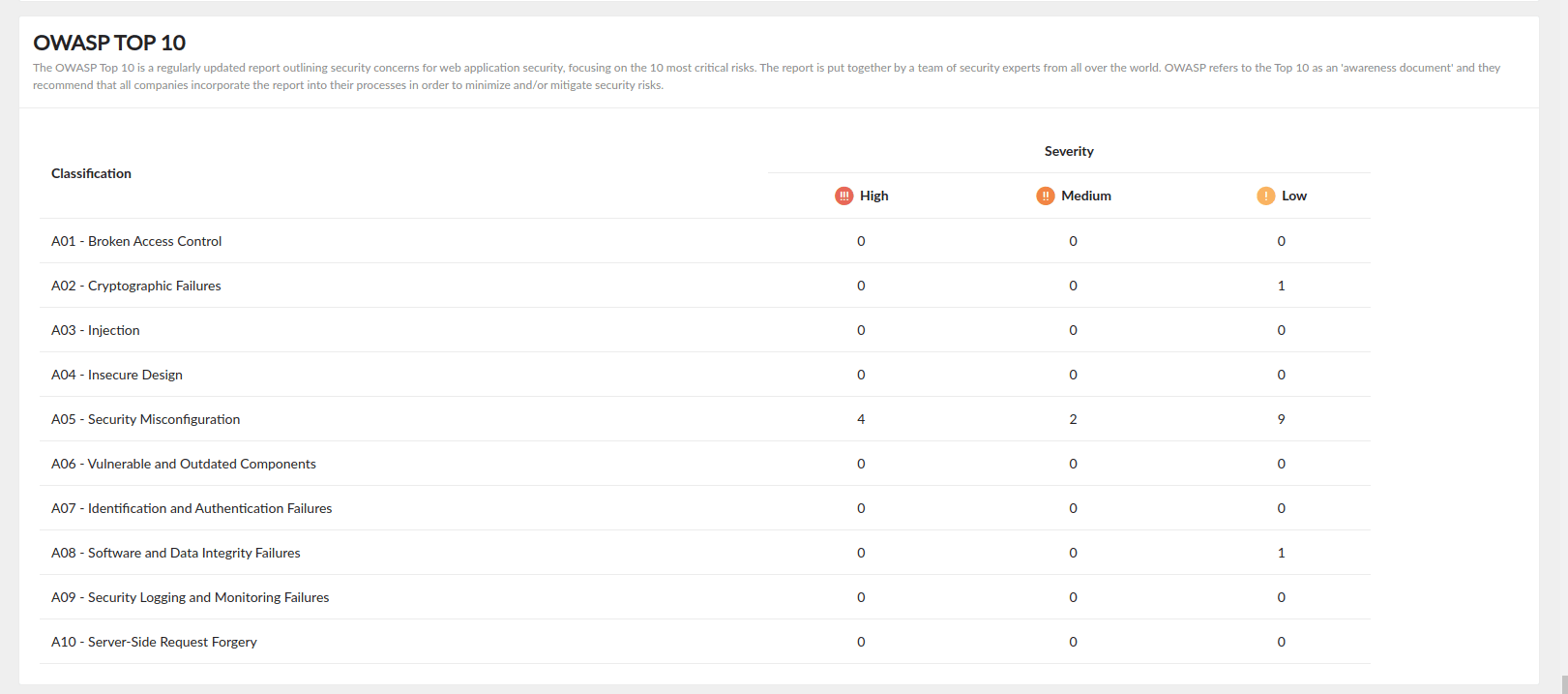Click Low count 1 for Software Integrity Failures

[1281, 553]
